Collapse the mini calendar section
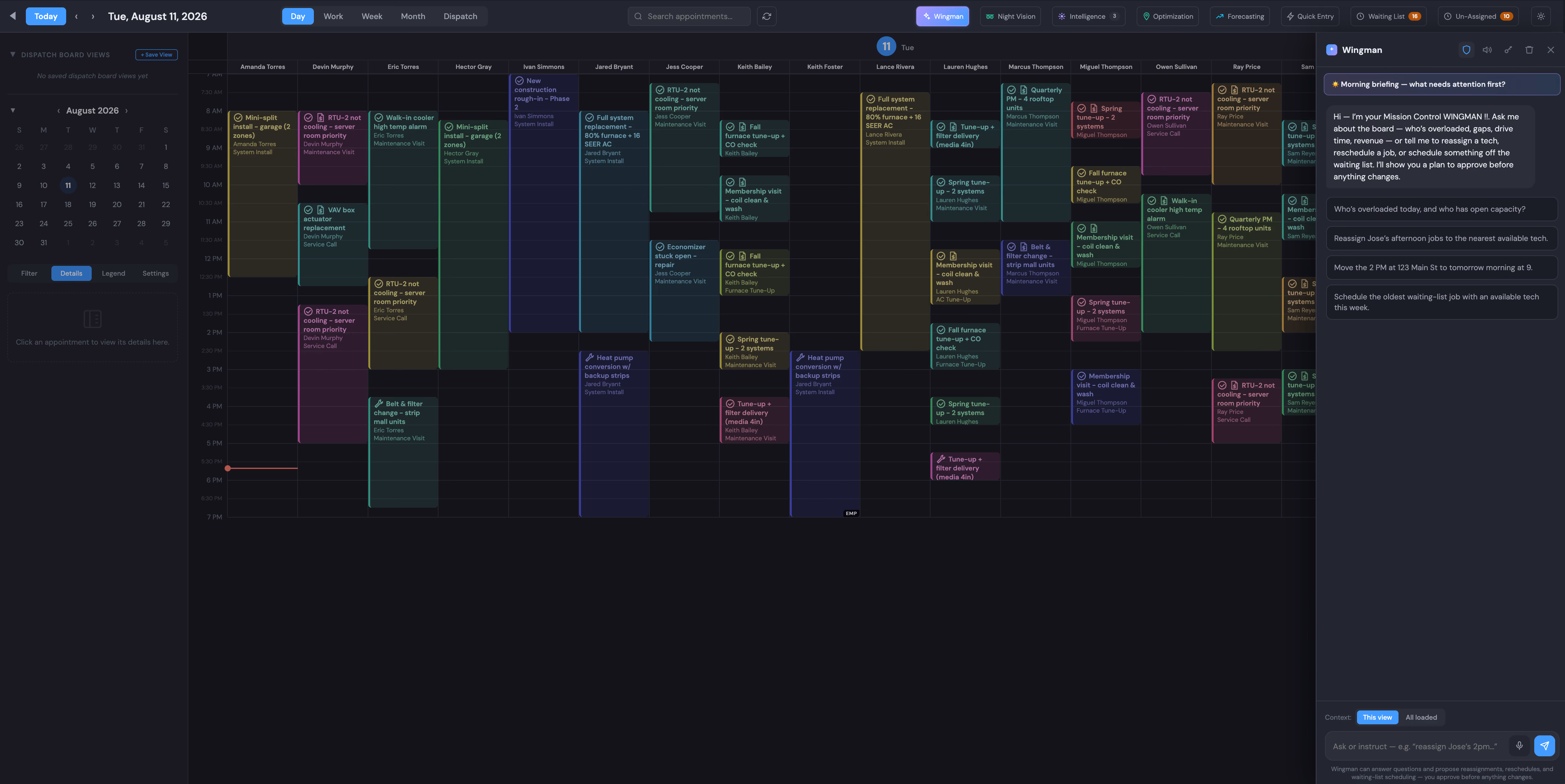The height and width of the screenshot is (784, 1565). pos(13,110)
